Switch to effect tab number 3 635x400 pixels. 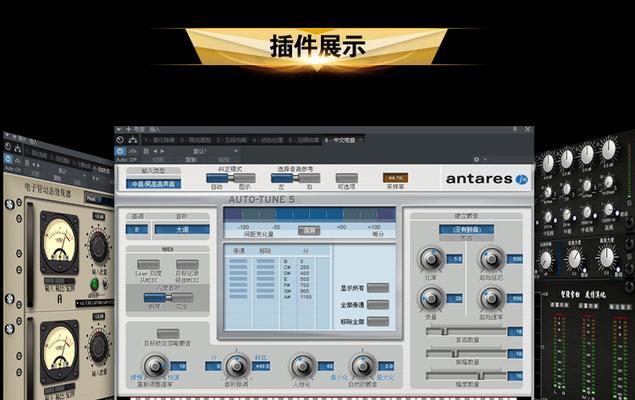pos(232,140)
